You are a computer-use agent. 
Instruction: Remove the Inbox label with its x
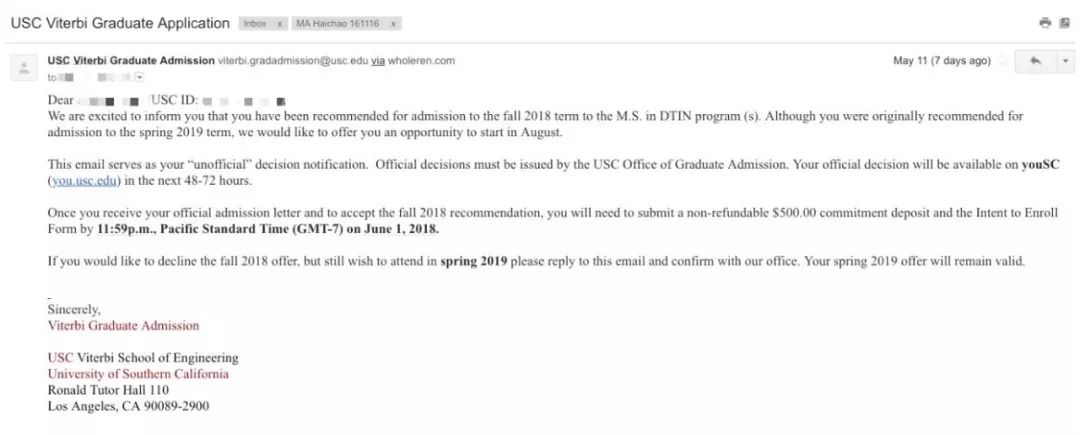(x=279, y=22)
